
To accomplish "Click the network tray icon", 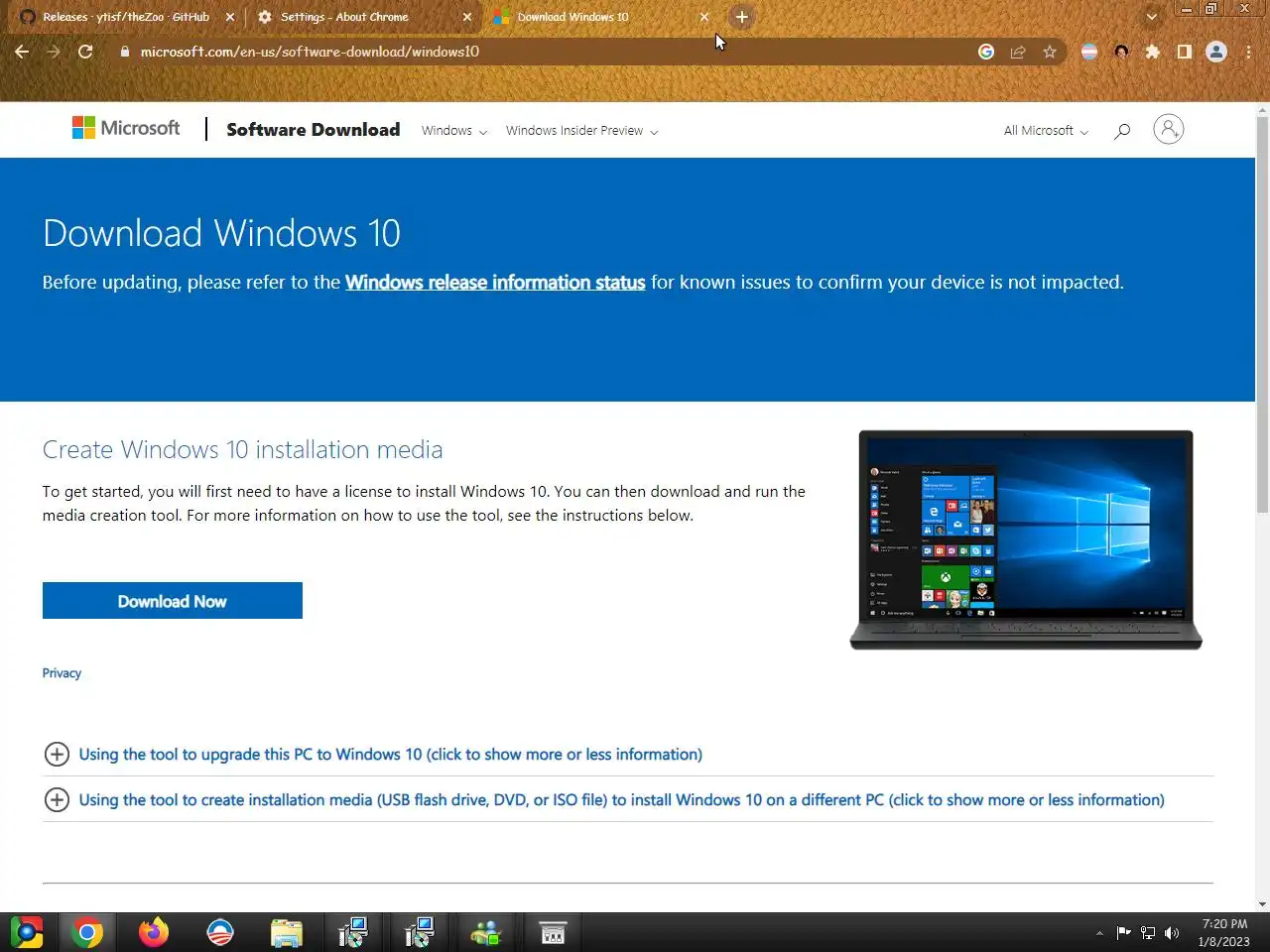I will point(1148,933).
